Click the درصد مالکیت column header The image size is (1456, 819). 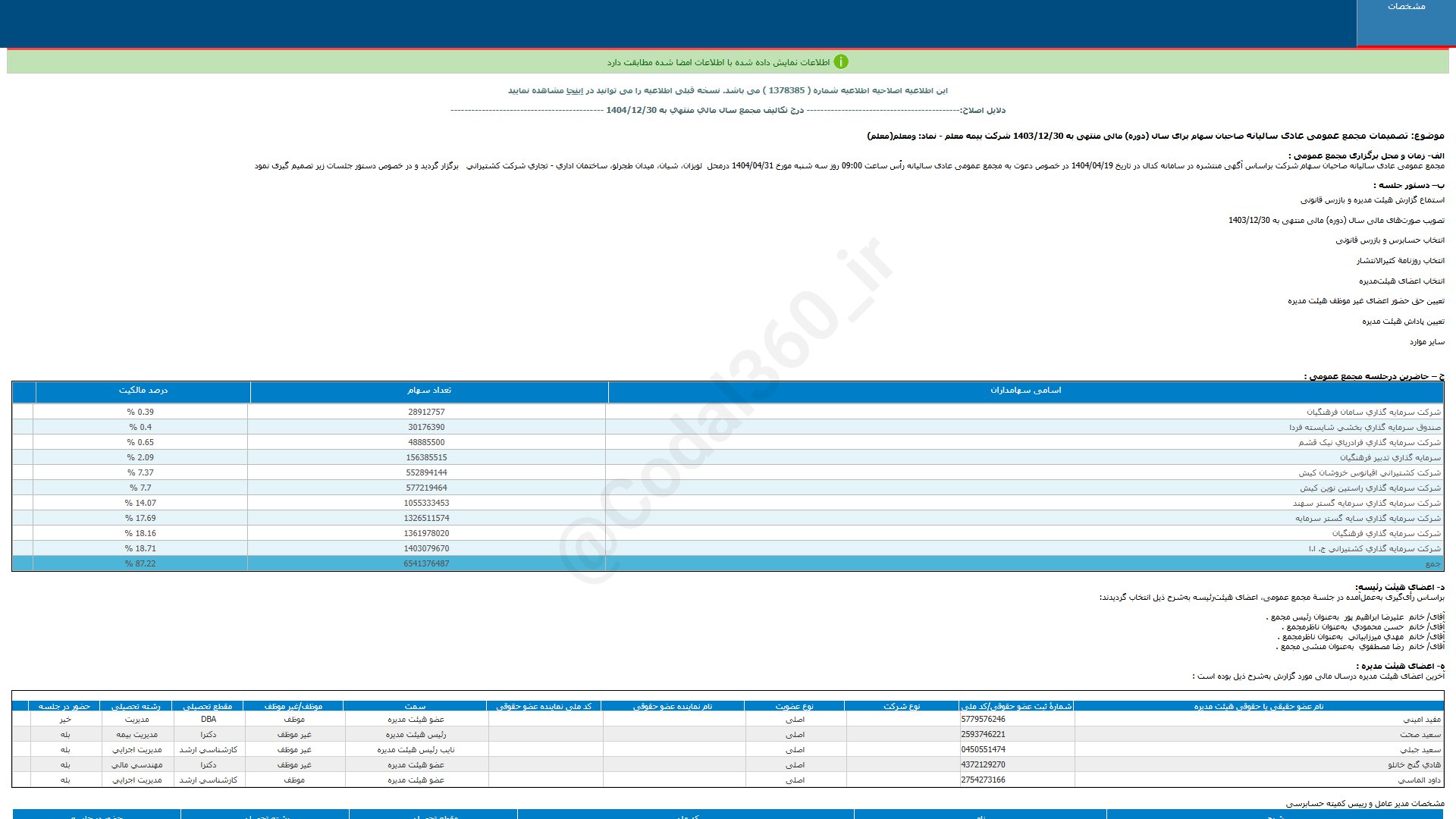click(x=143, y=391)
